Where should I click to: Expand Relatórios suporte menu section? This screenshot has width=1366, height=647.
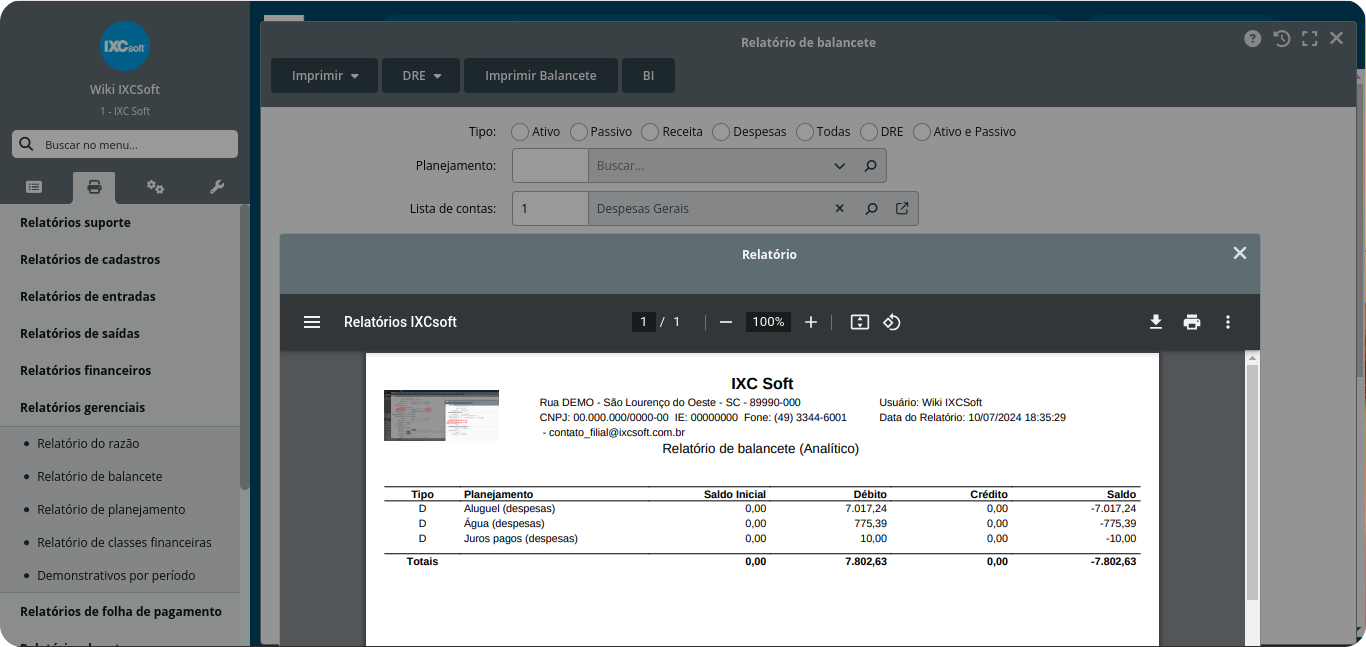(120, 222)
